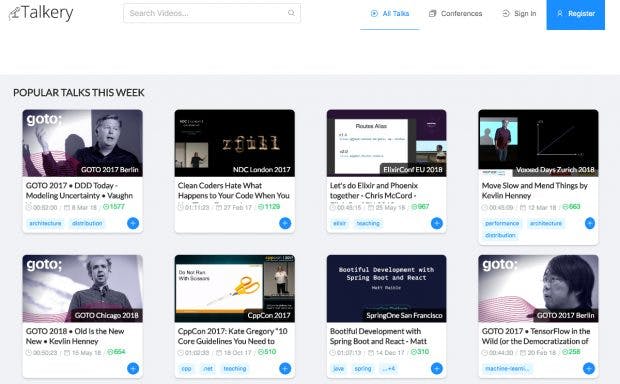
Task: Select elixir tag on Chris McCord talk
Action: coord(339,223)
